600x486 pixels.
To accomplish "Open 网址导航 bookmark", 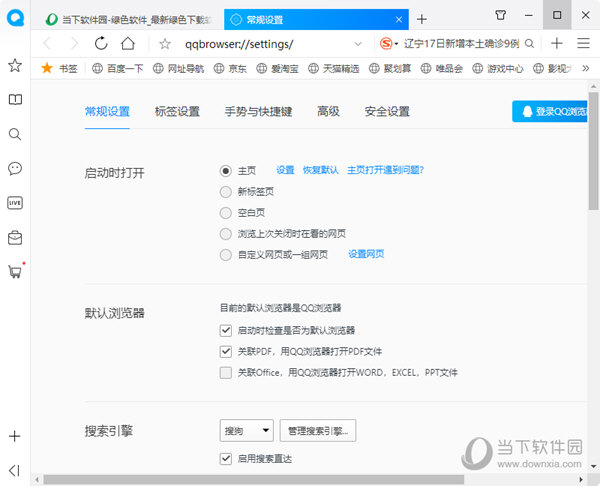I will click(178, 68).
